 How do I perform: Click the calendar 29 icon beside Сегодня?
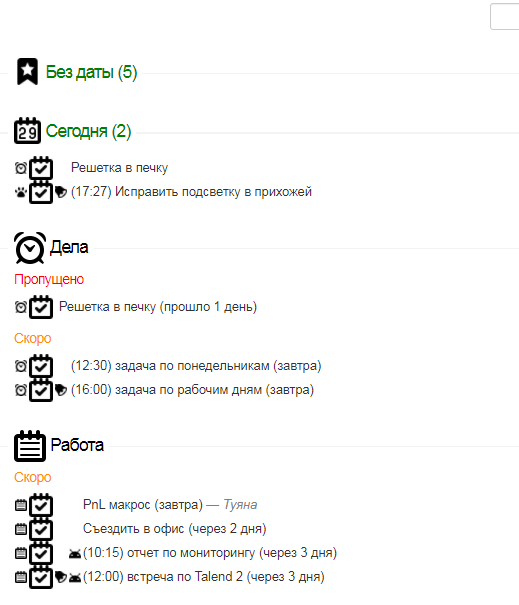[27, 131]
